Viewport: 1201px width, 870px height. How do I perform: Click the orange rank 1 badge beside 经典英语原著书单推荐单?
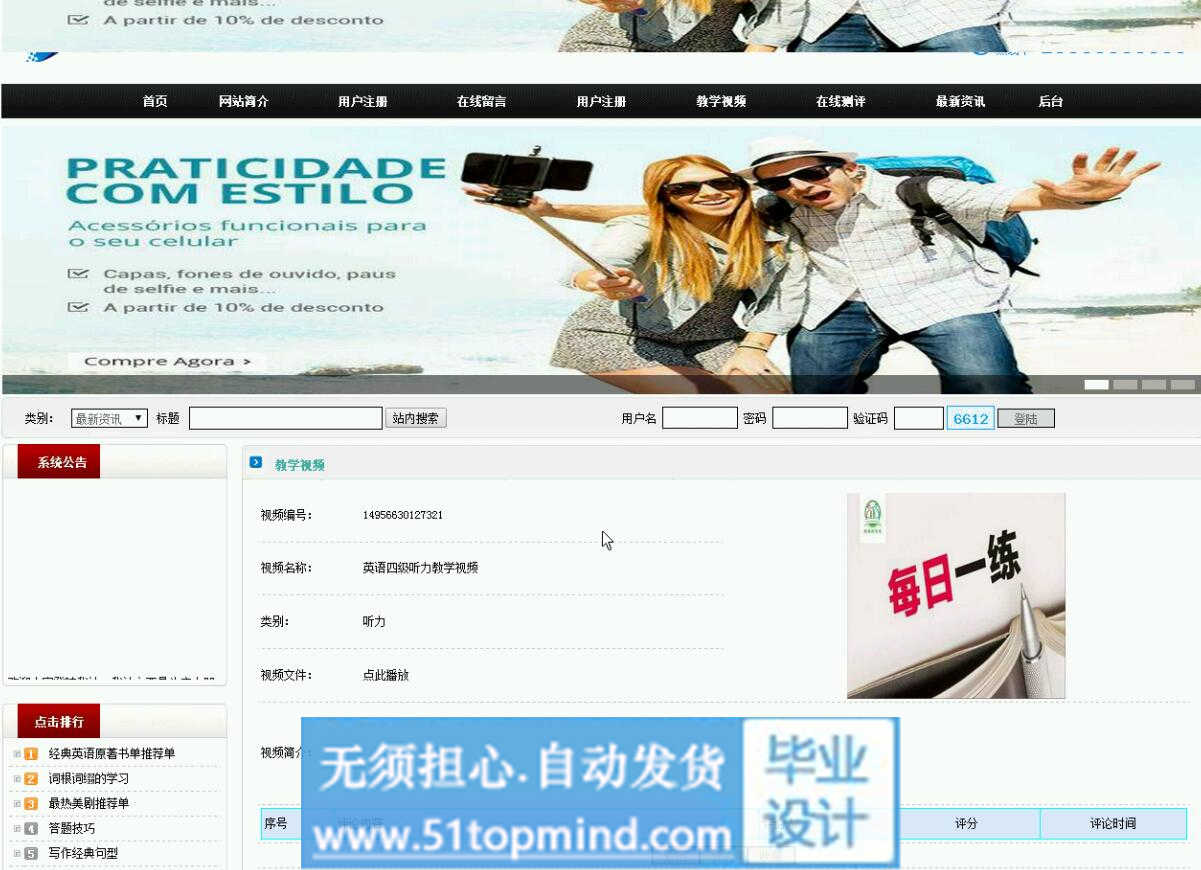31,754
